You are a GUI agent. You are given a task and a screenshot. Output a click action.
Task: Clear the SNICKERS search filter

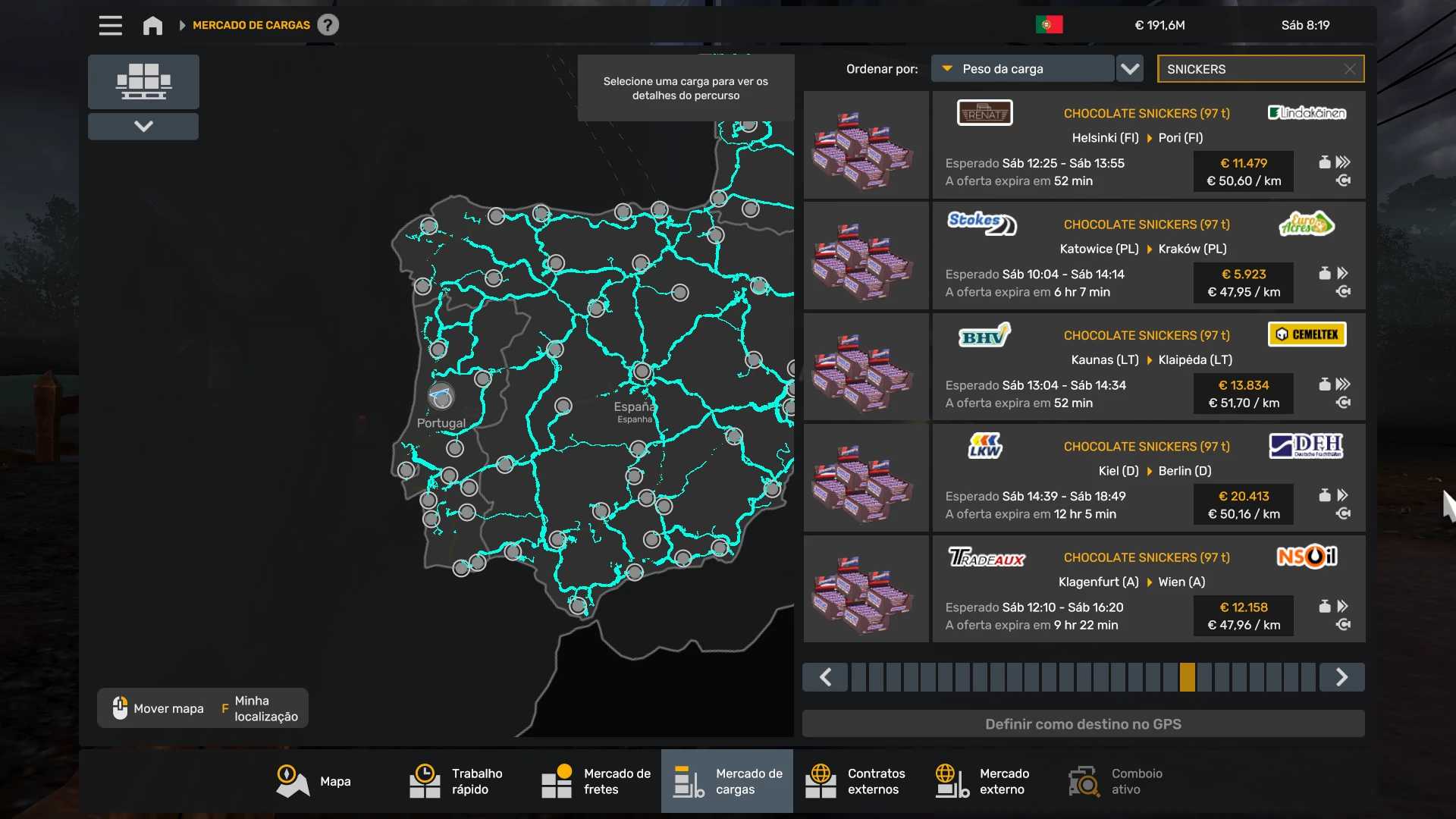click(1349, 69)
